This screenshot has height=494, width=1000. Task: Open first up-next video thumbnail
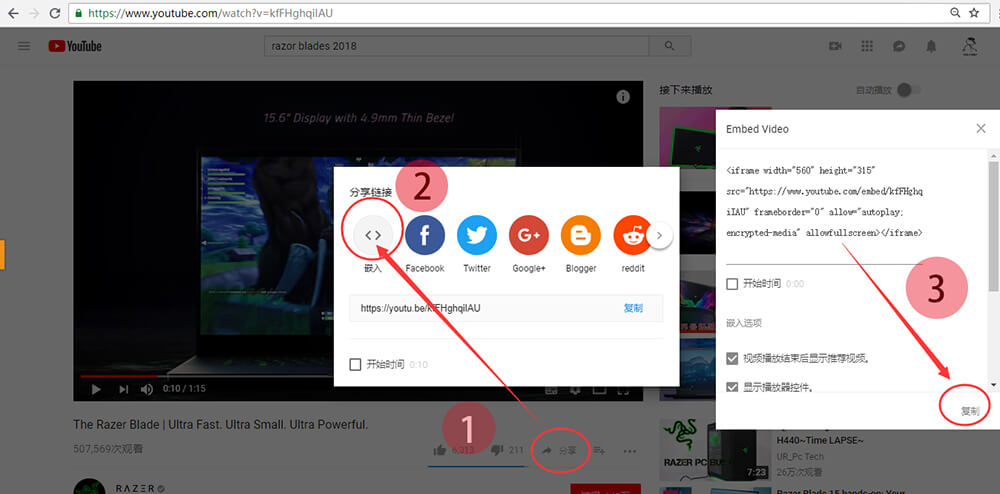[688, 138]
